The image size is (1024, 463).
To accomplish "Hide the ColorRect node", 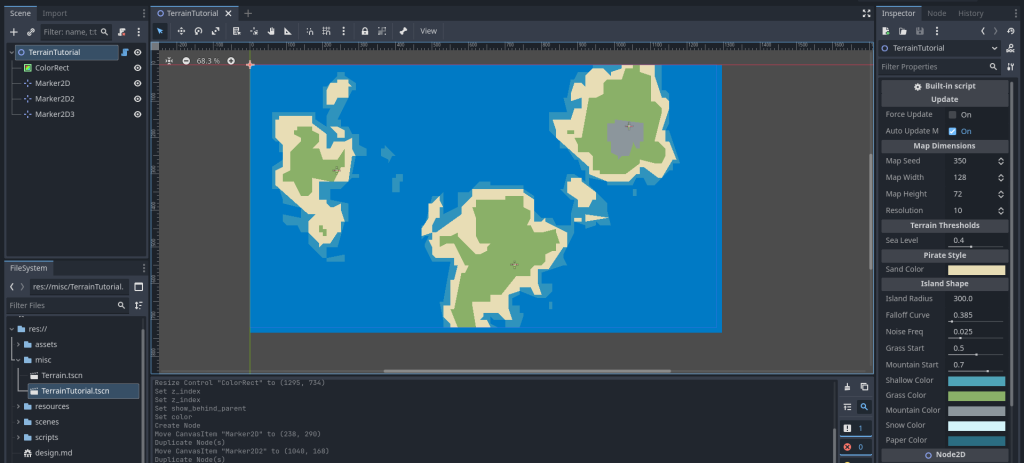I will point(138,68).
